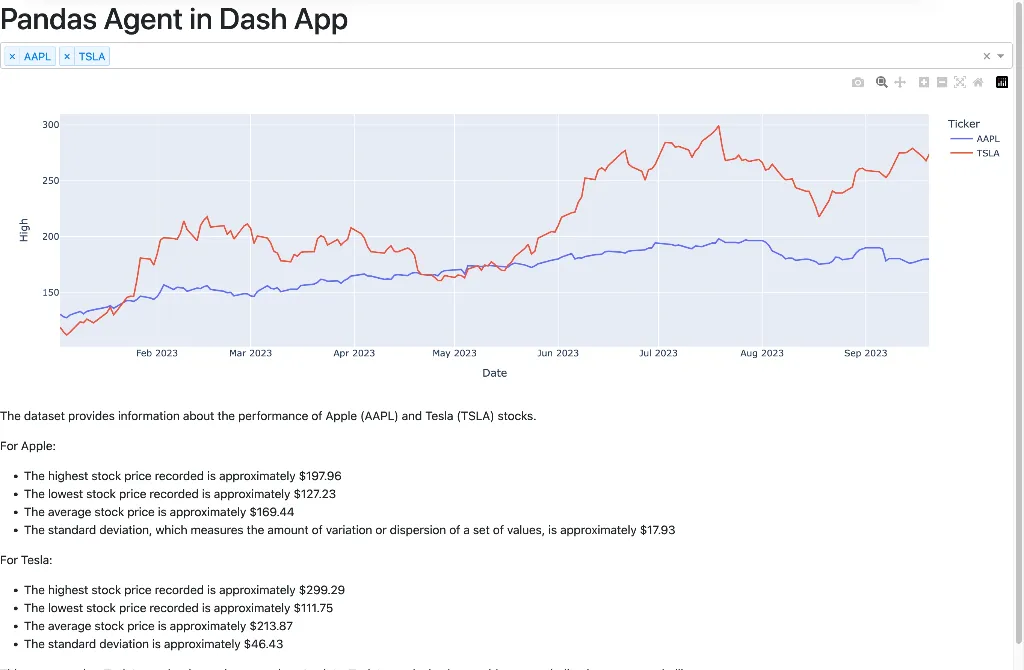Open the Plotly logo link icon
This screenshot has width=1024, height=670.
pyautogui.click(x=1002, y=82)
